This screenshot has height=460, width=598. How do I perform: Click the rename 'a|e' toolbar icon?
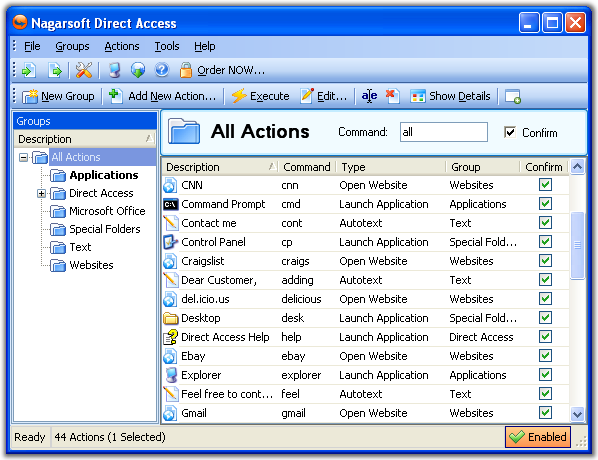tap(369, 96)
